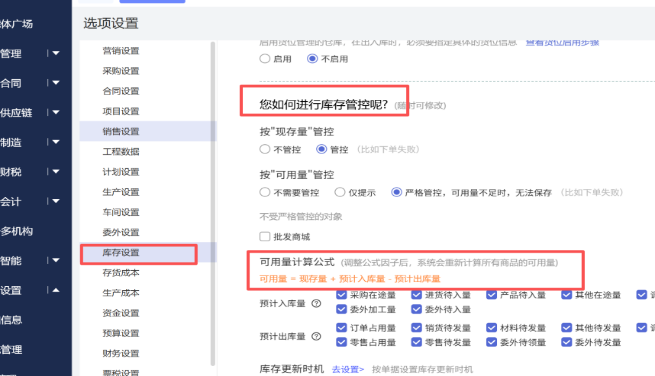Image resolution: width=655 pixels, height=376 pixels.
Task: Open 信息 in the sidebar
Action: (x=11, y=320)
